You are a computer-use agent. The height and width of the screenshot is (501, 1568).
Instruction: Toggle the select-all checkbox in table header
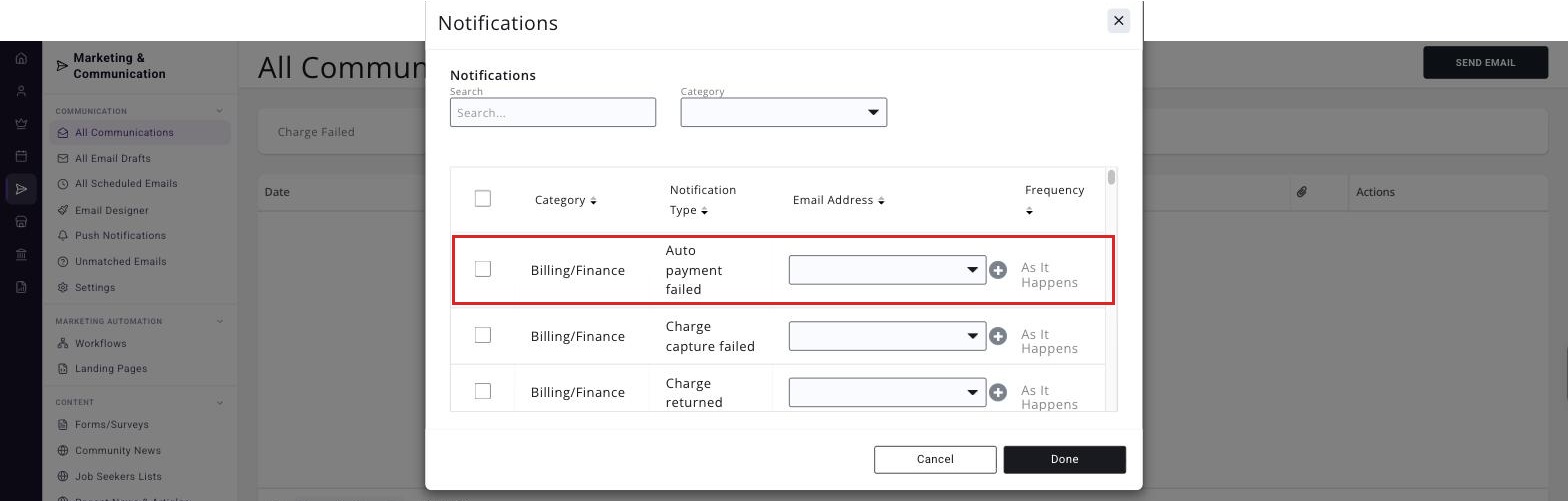pos(482,198)
